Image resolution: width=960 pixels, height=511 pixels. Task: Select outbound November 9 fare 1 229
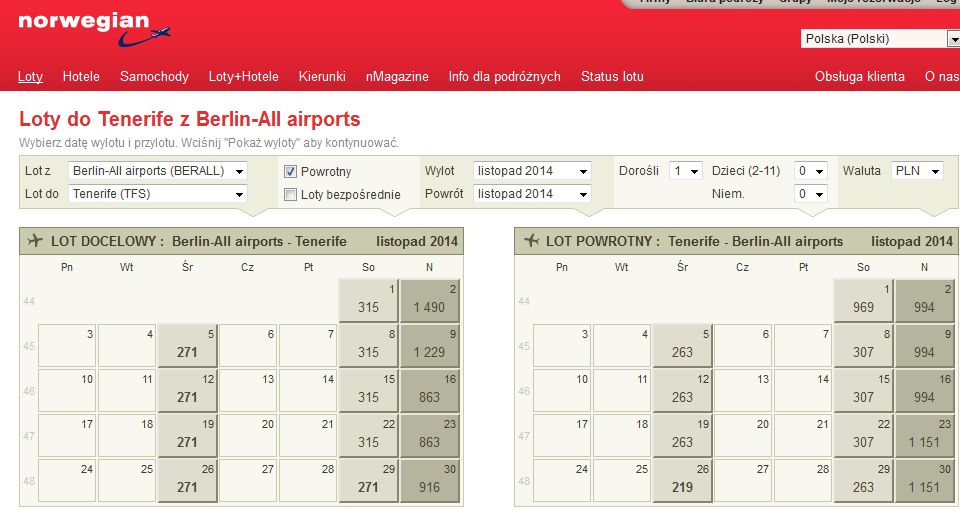tap(429, 346)
